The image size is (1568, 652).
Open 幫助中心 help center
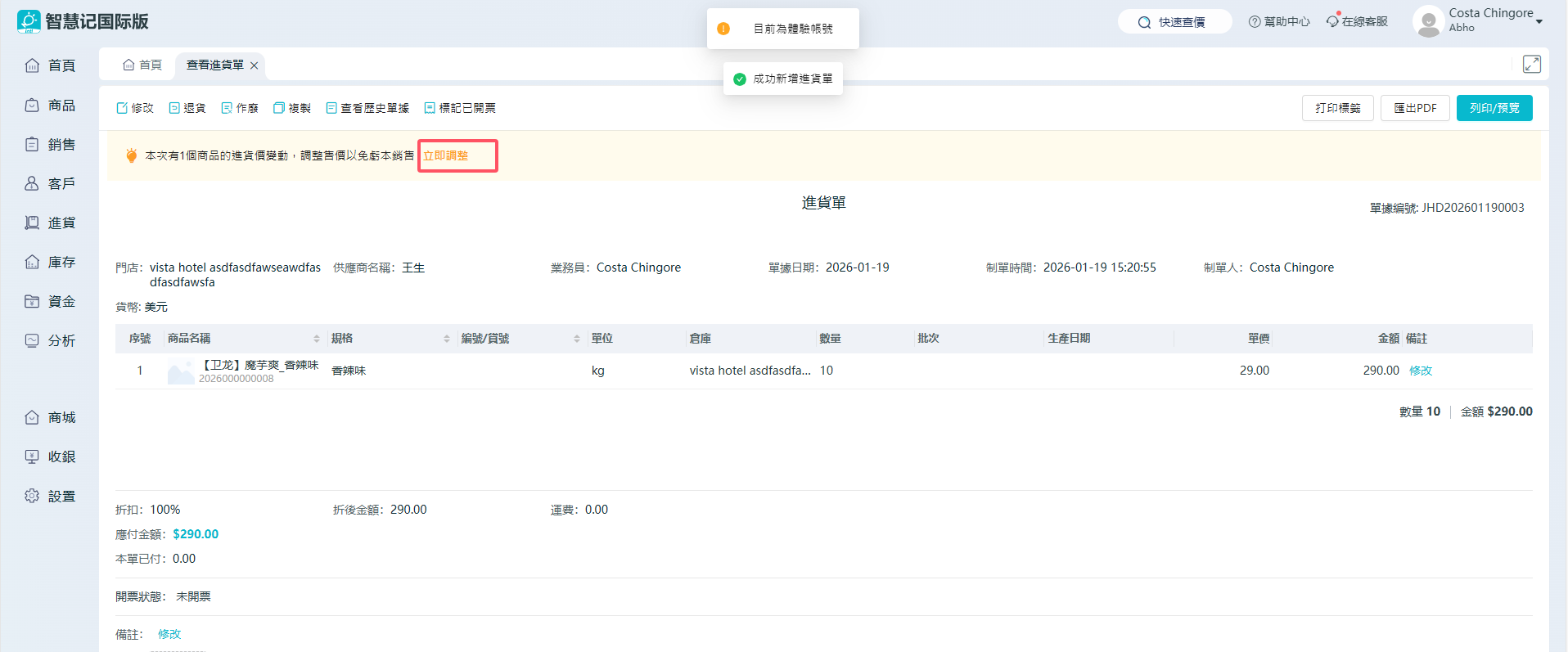[1279, 22]
